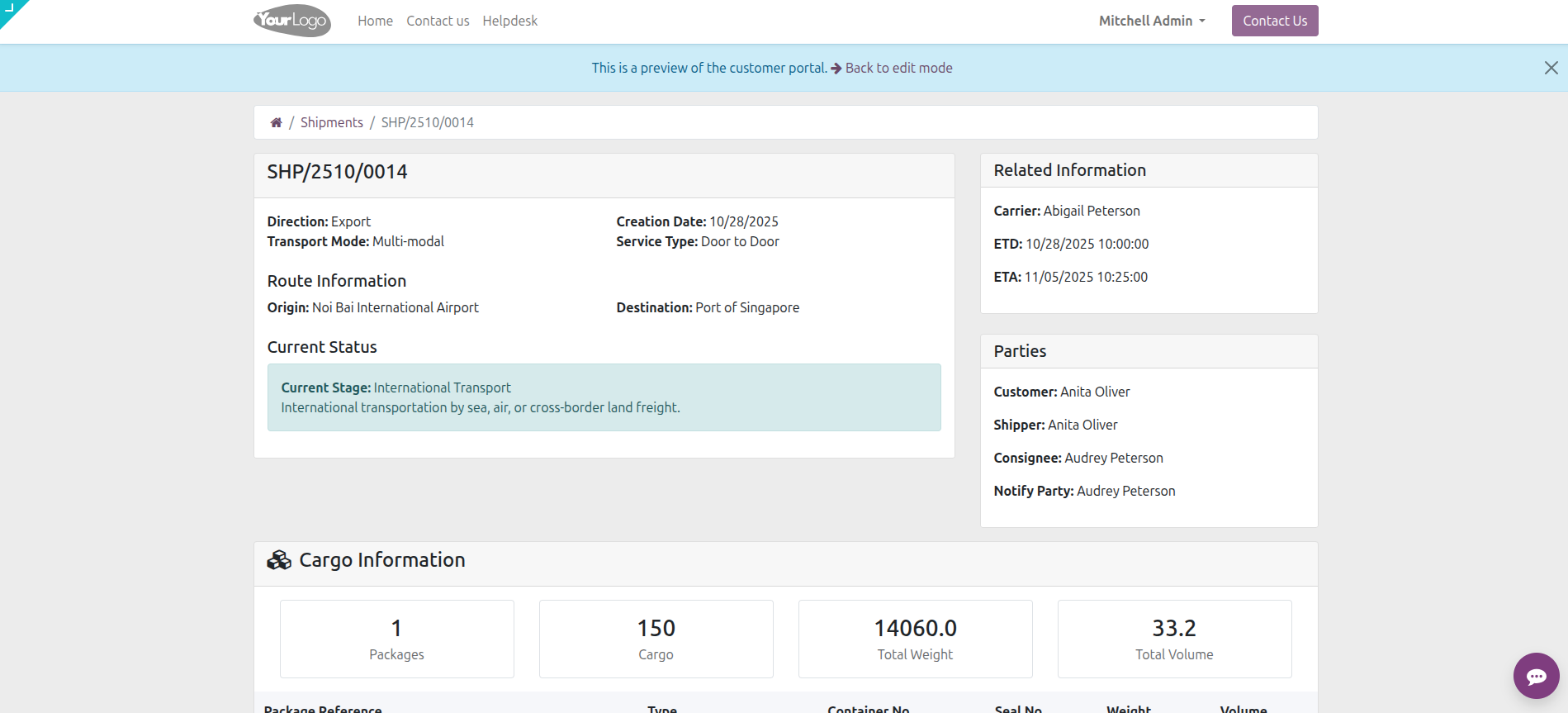Select the Total Volume summary card

pos(1174,639)
